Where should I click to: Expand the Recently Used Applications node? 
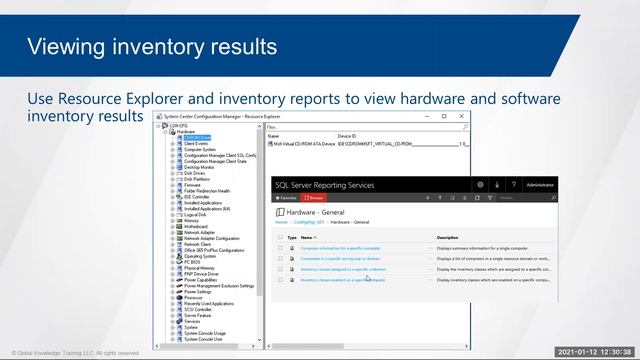(172, 304)
